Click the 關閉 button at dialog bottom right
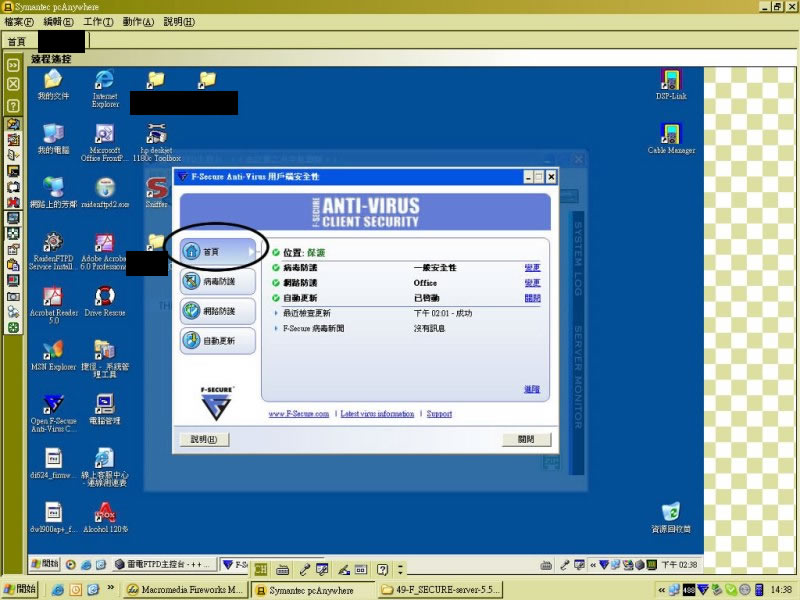 coord(526,439)
